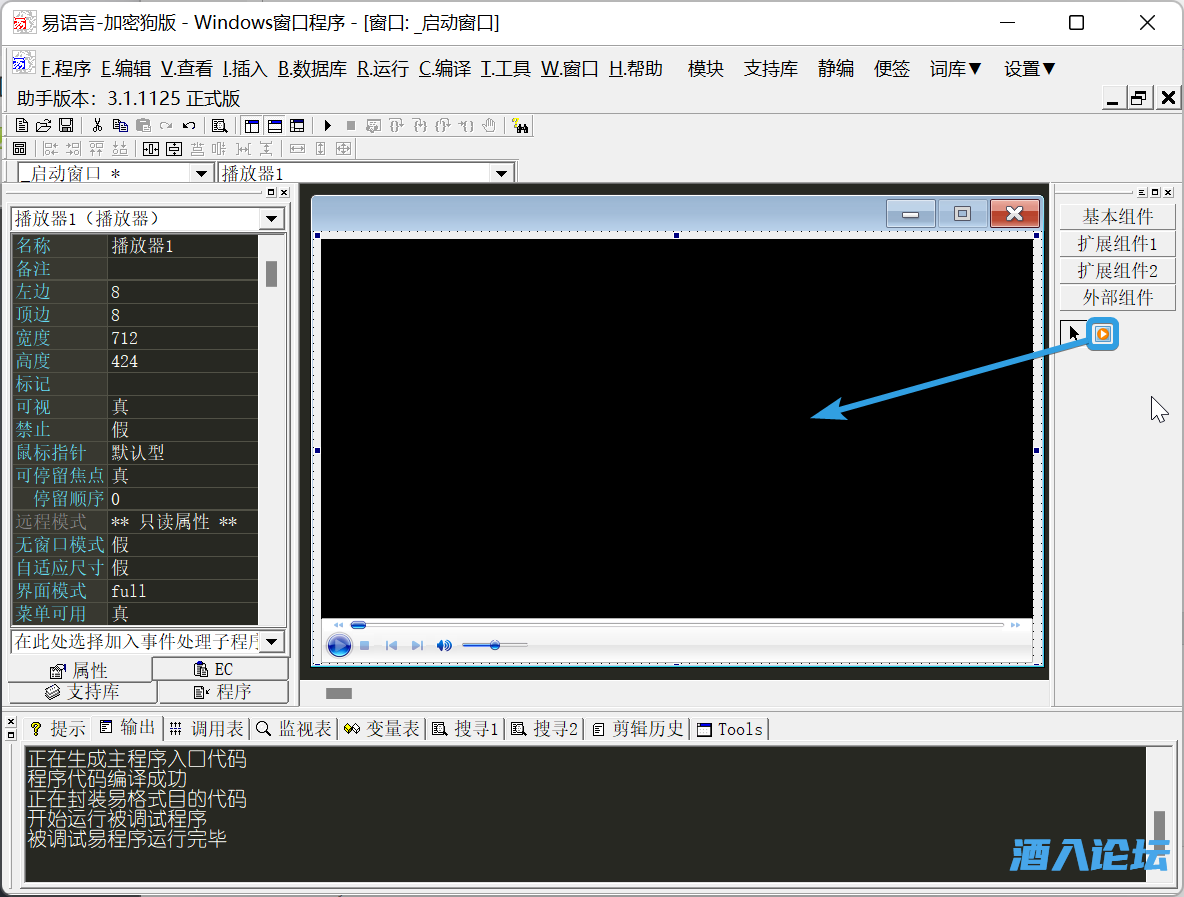Toggle the 可视 property value

182,407
